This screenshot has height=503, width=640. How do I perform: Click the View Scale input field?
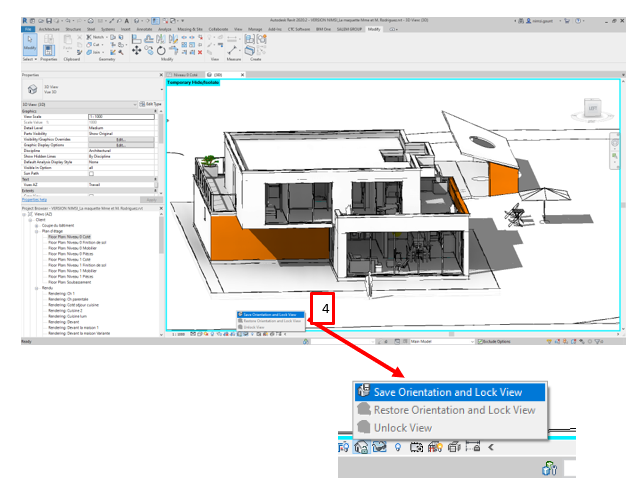[x=121, y=117]
